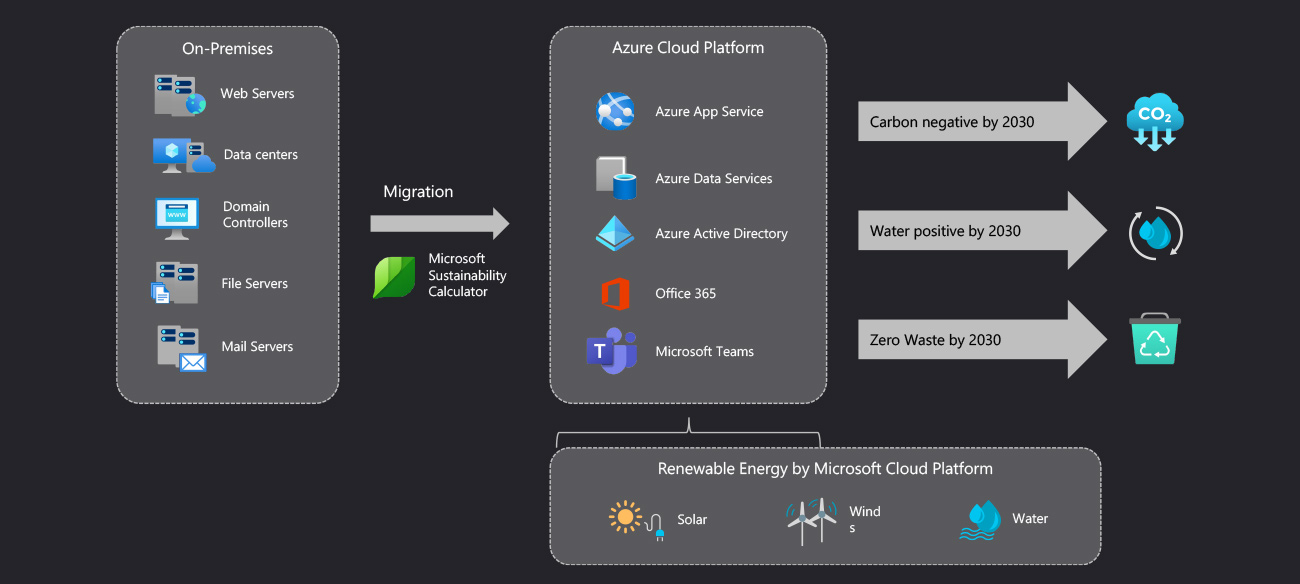This screenshot has height=584, width=1300.
Task: Click the Web Servers icon
Action: pos(179,95)
